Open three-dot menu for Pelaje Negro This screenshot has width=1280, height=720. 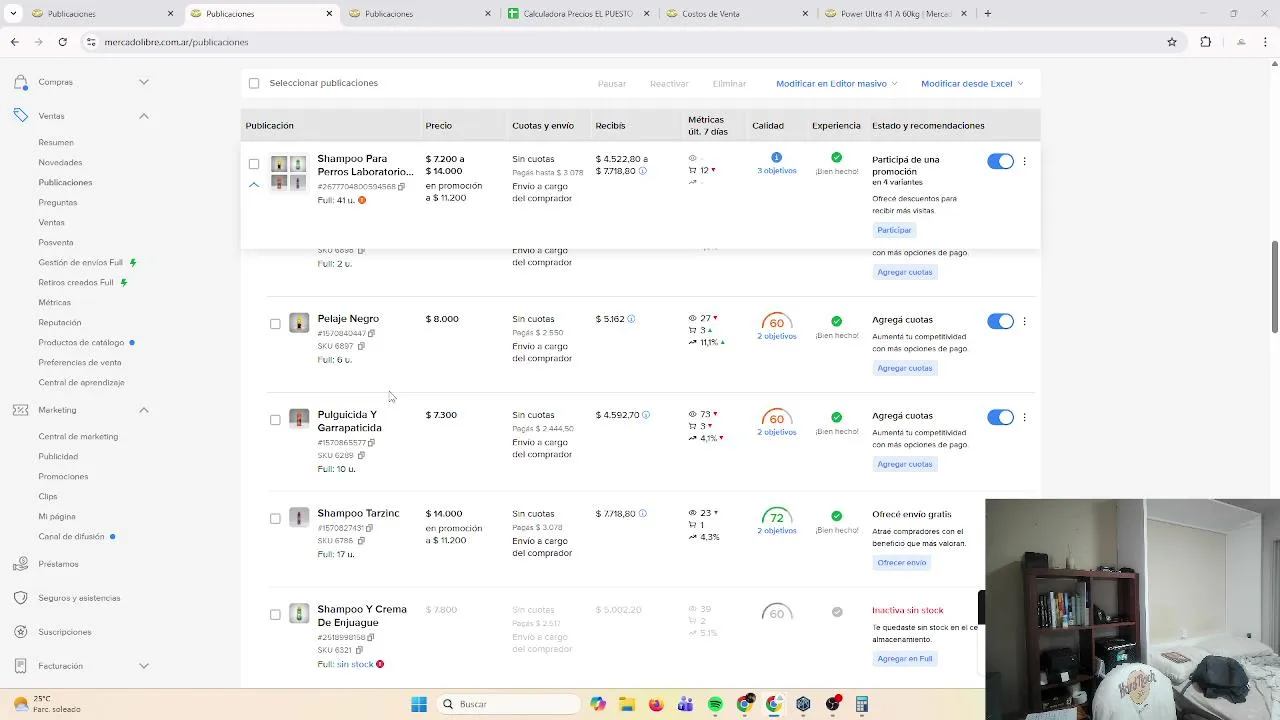pyautogui.click(x=1024, y=321)
